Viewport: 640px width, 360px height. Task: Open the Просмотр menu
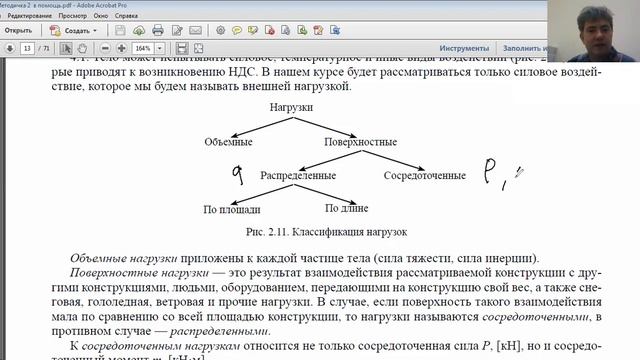[72, 16]
